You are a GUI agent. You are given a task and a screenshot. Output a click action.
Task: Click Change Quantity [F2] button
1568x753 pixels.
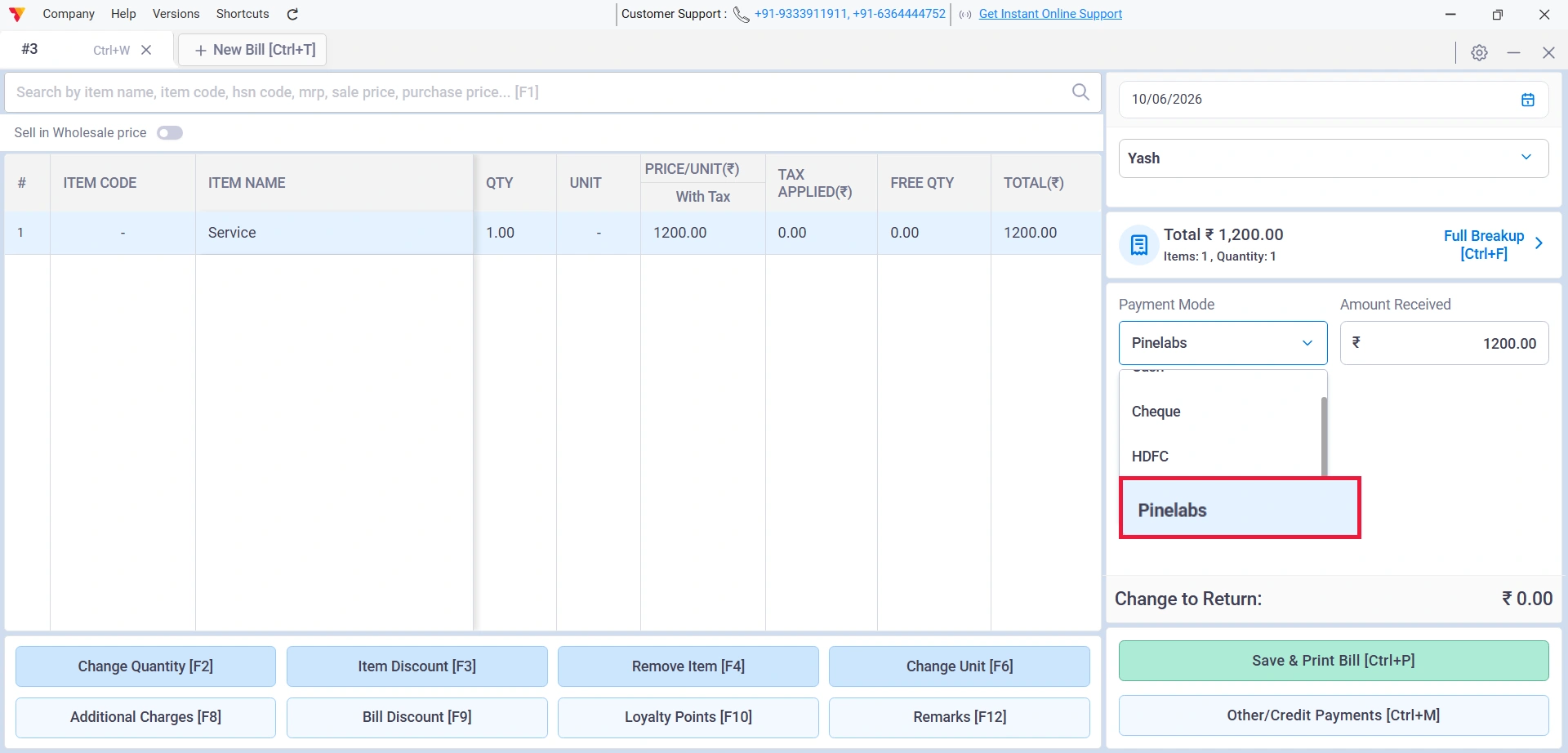click(x=145, y=666)
